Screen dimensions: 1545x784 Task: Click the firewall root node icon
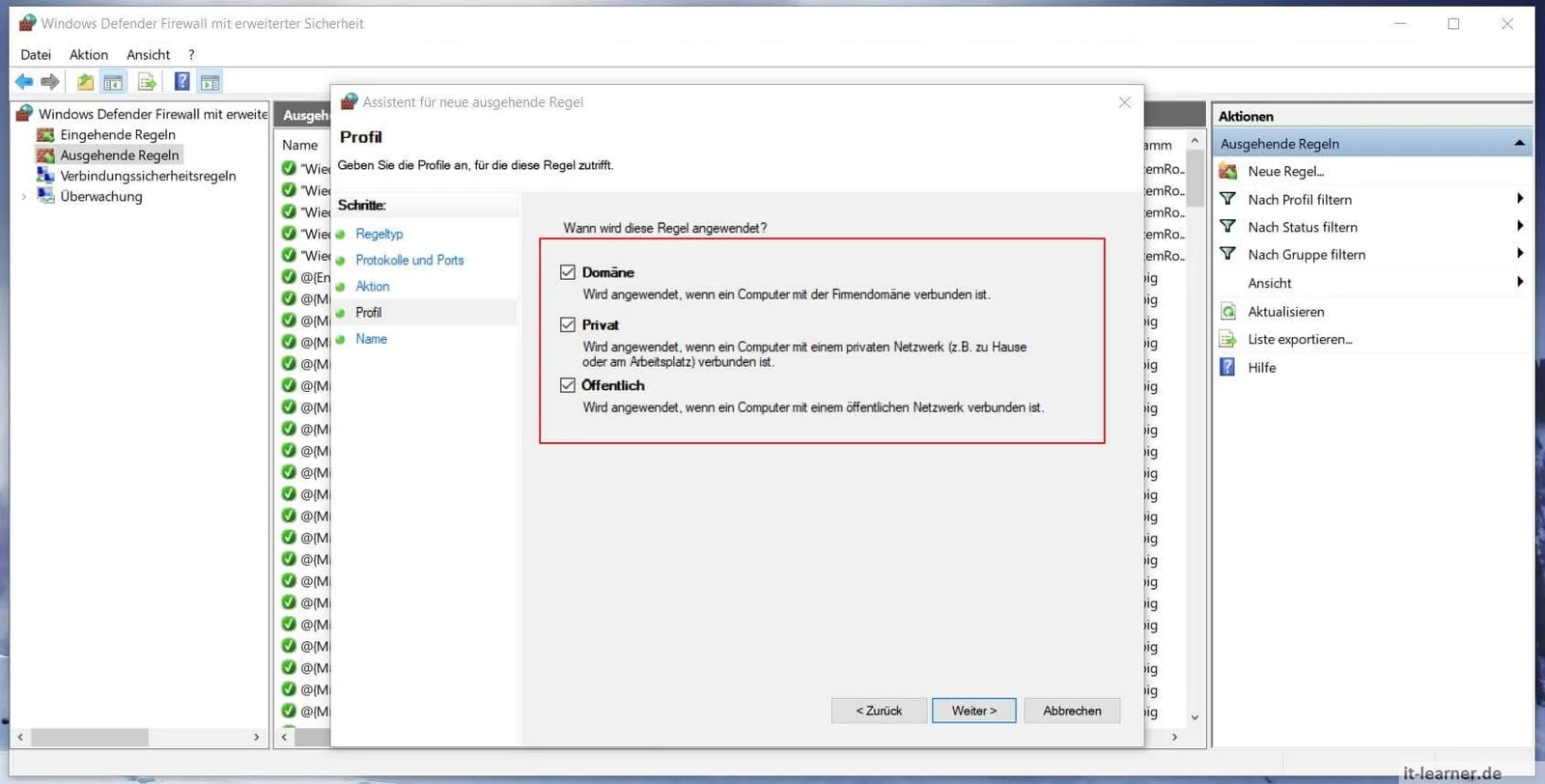25,113
